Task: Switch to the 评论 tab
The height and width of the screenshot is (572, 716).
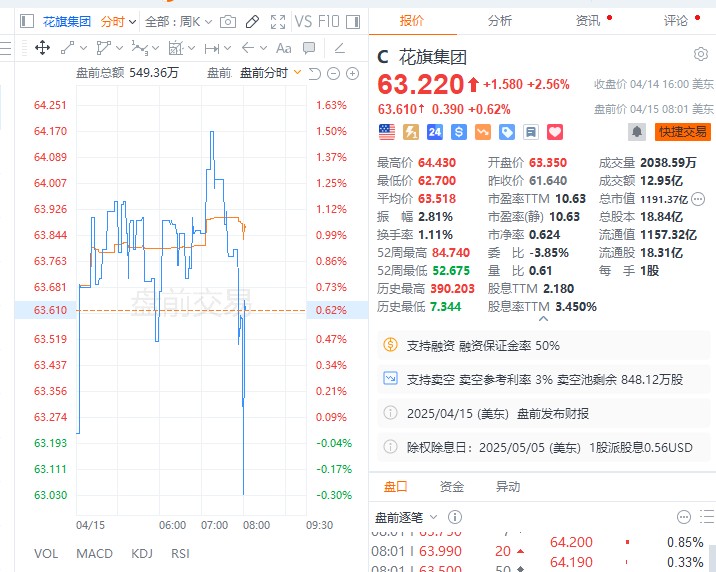Action: 676,21
